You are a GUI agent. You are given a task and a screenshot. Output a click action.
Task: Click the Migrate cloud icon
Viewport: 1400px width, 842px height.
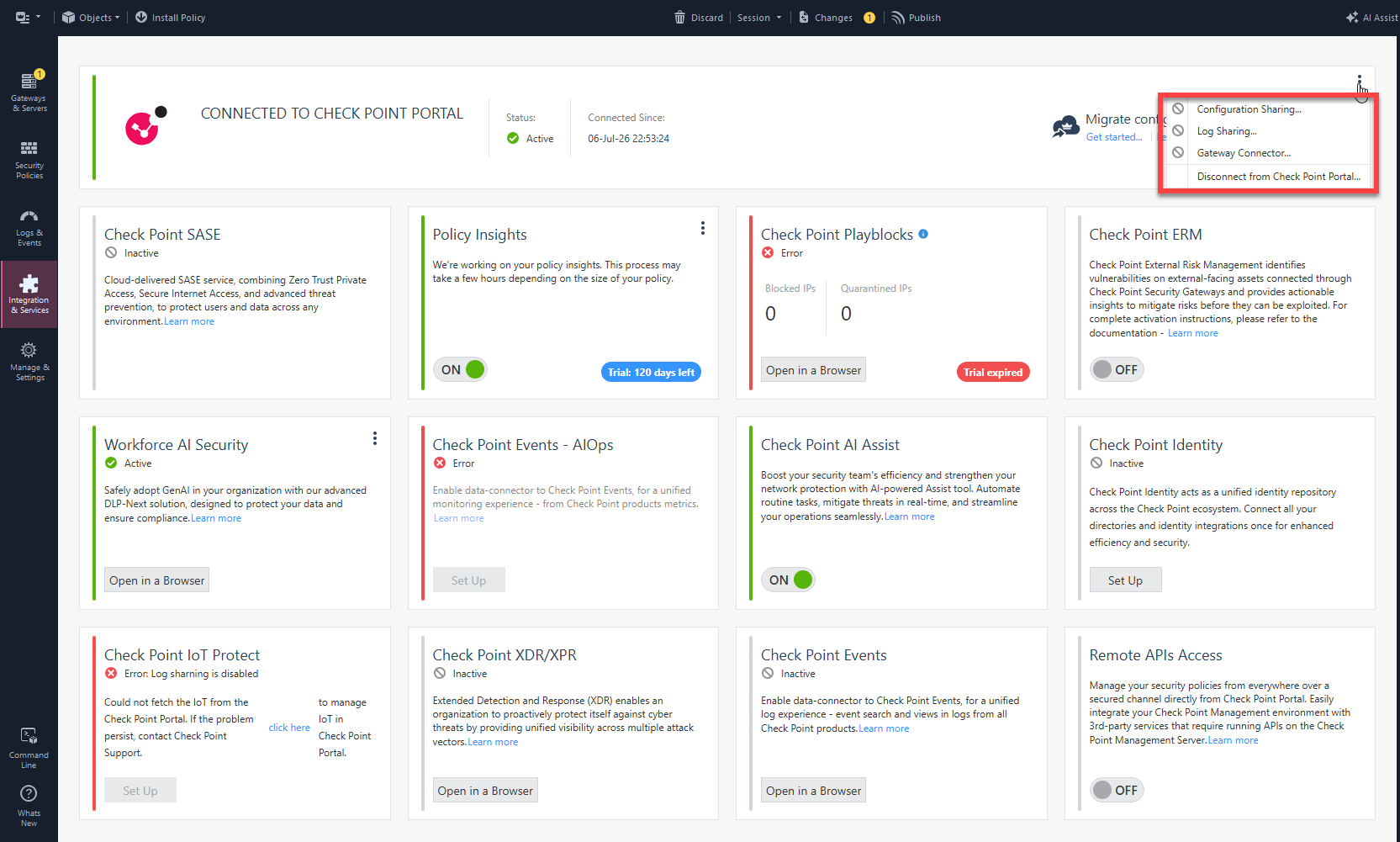(1065, 127)
